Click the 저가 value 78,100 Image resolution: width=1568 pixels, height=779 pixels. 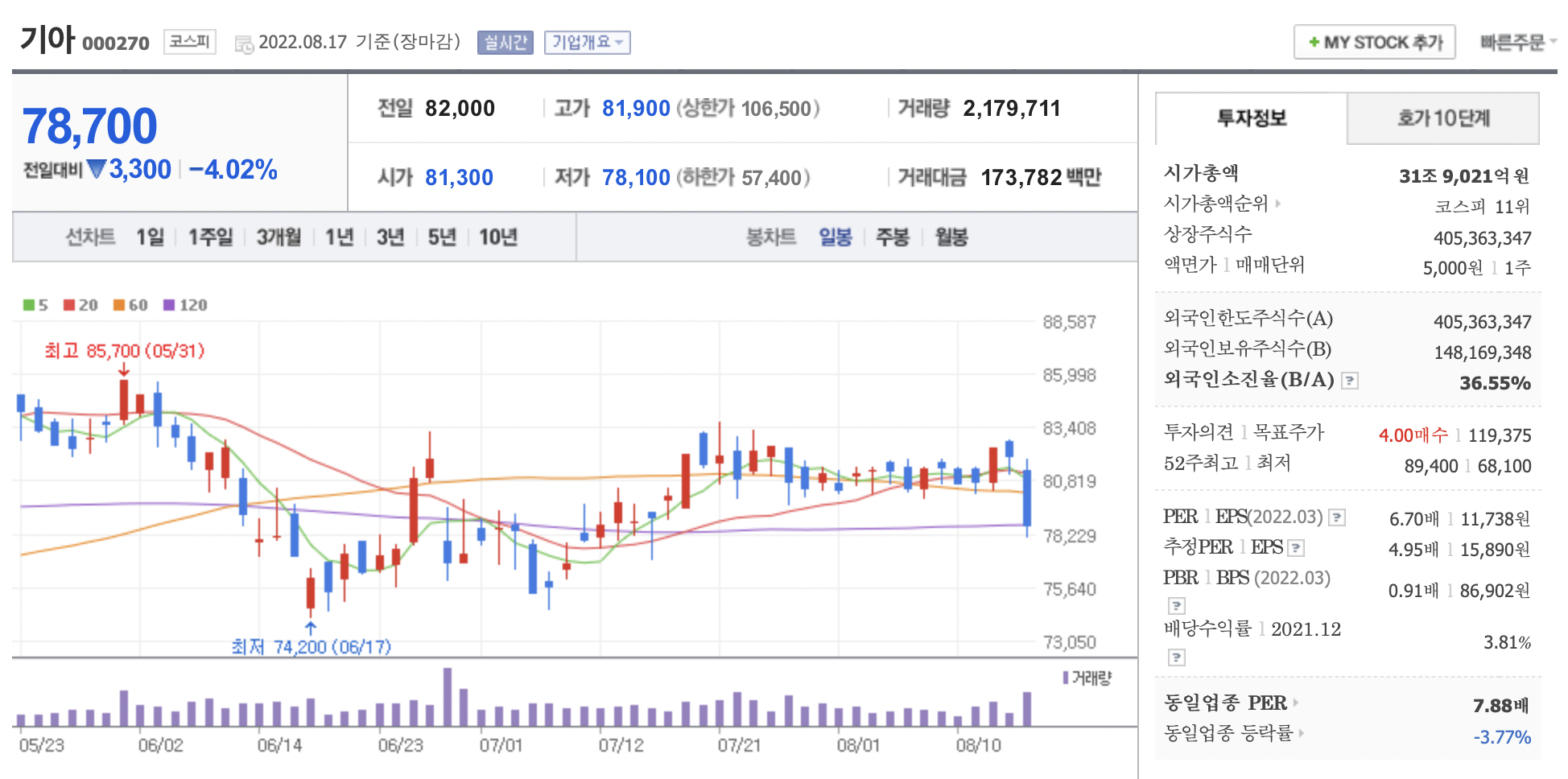(x=636, y=178)
